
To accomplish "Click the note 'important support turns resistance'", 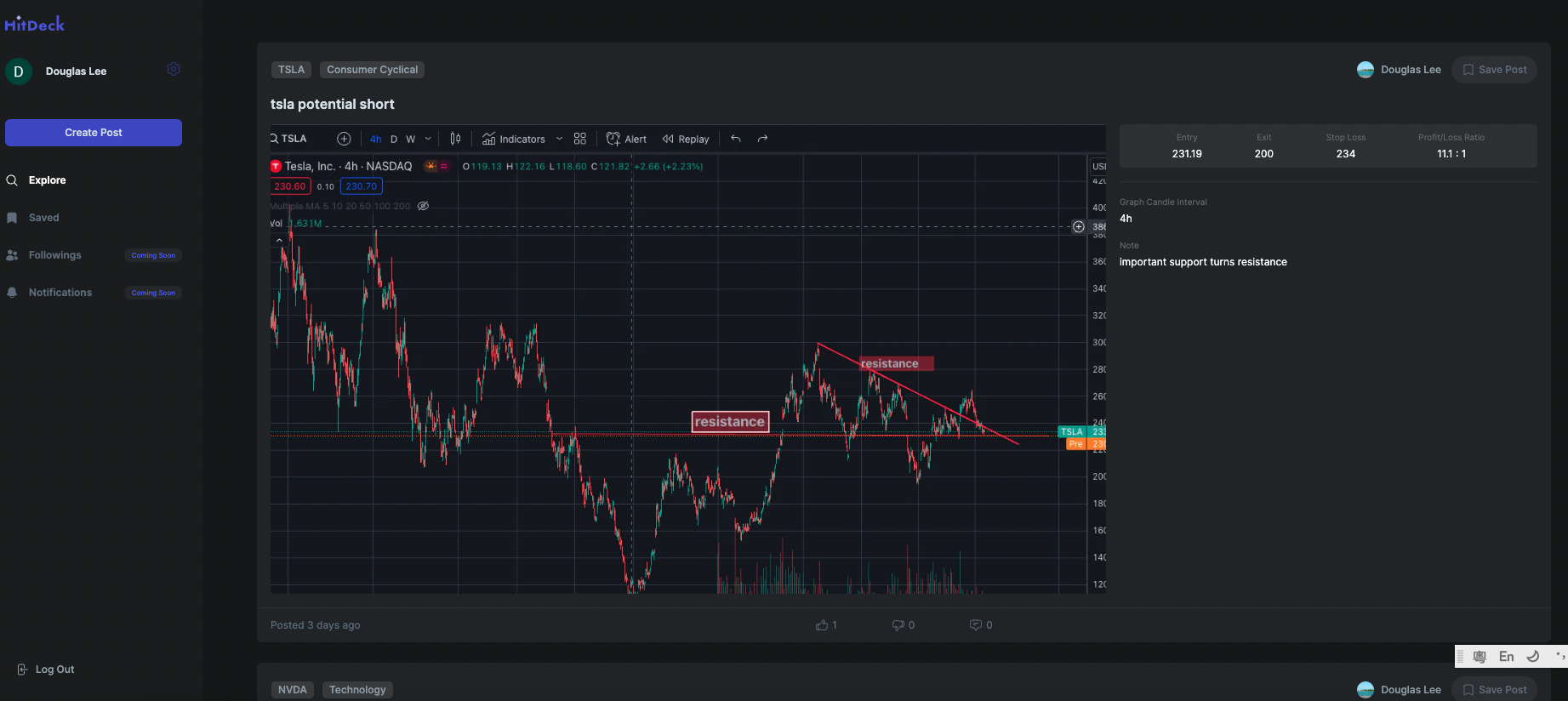I will click(1203, 262).
